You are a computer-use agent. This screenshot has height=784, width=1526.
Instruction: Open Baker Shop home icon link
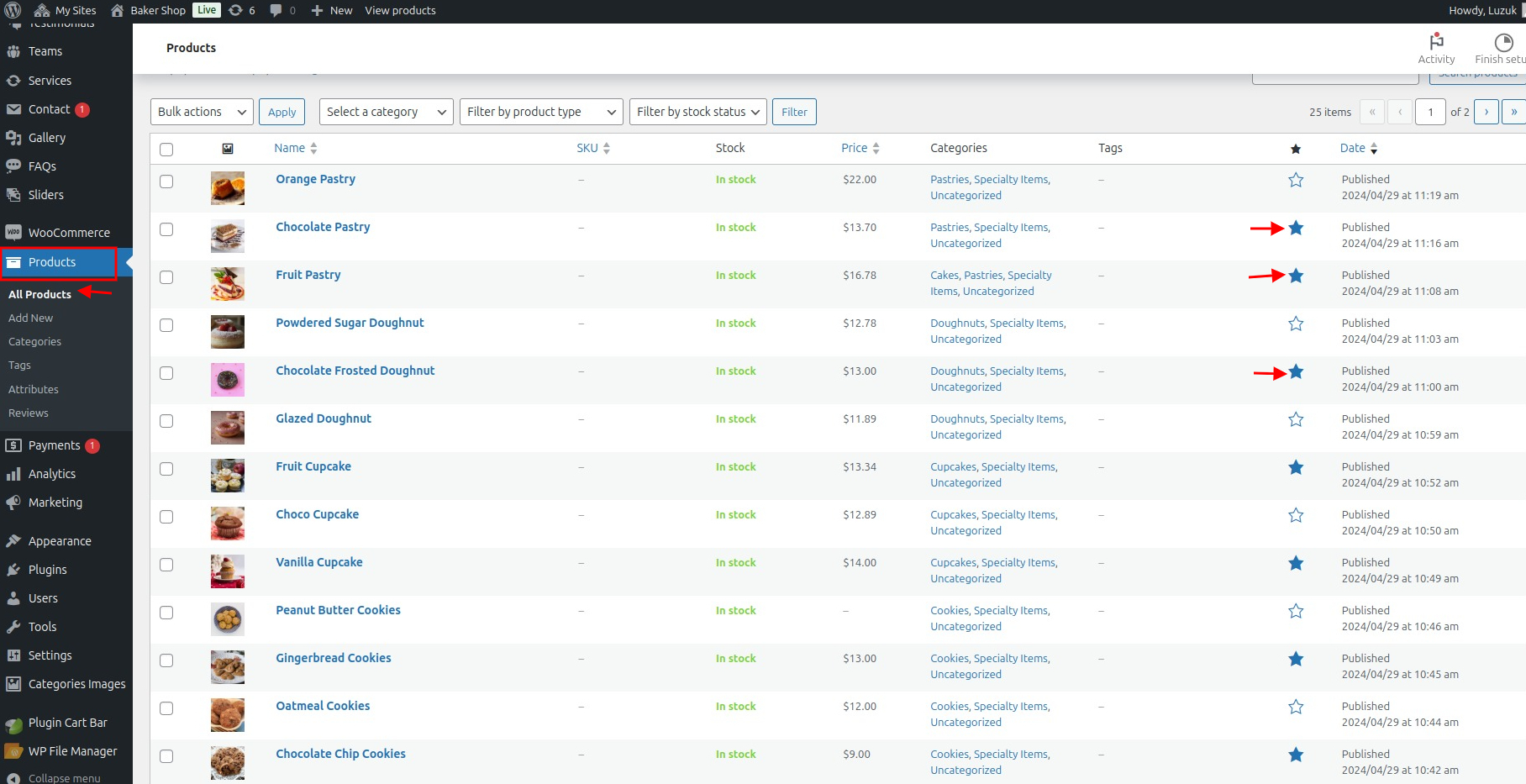[x=117, y=11]
